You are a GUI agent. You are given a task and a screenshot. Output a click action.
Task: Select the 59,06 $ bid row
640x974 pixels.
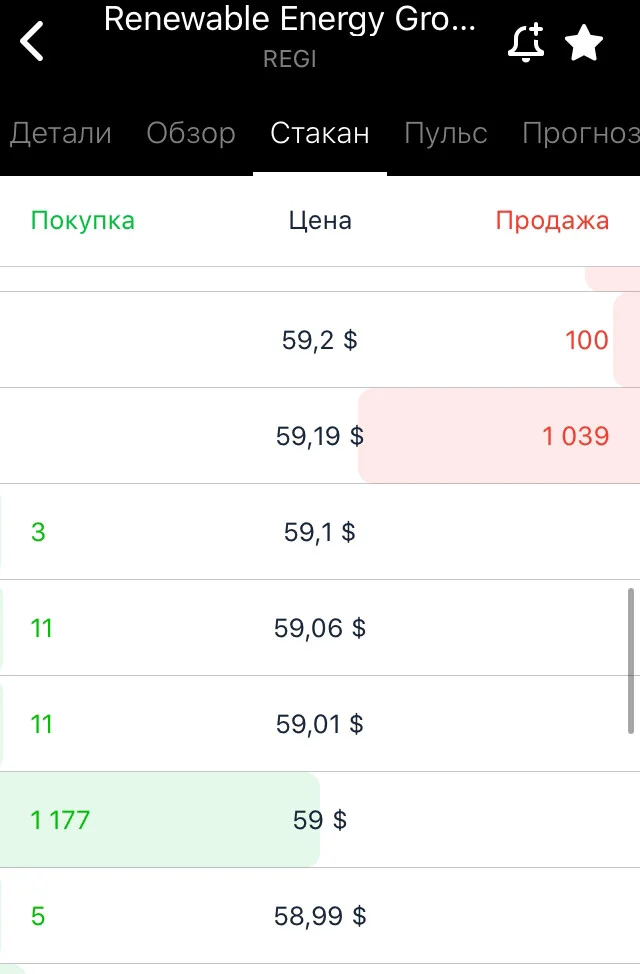point(320,628)
